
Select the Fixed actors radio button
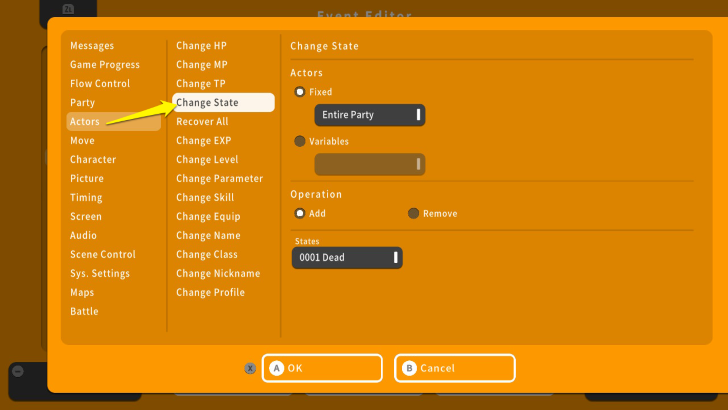pyautogui.click(x=300, y=92)
